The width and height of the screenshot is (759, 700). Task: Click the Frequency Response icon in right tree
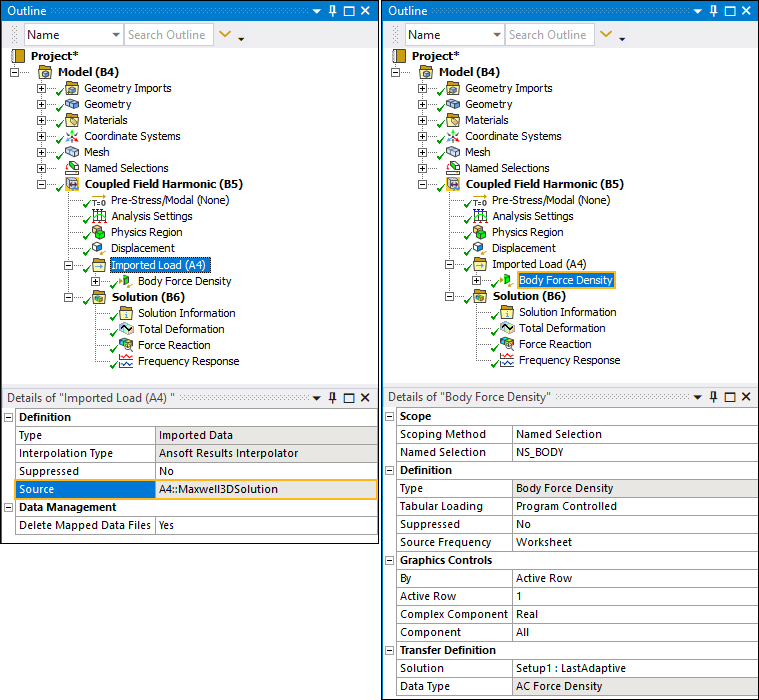click(507, 360)
